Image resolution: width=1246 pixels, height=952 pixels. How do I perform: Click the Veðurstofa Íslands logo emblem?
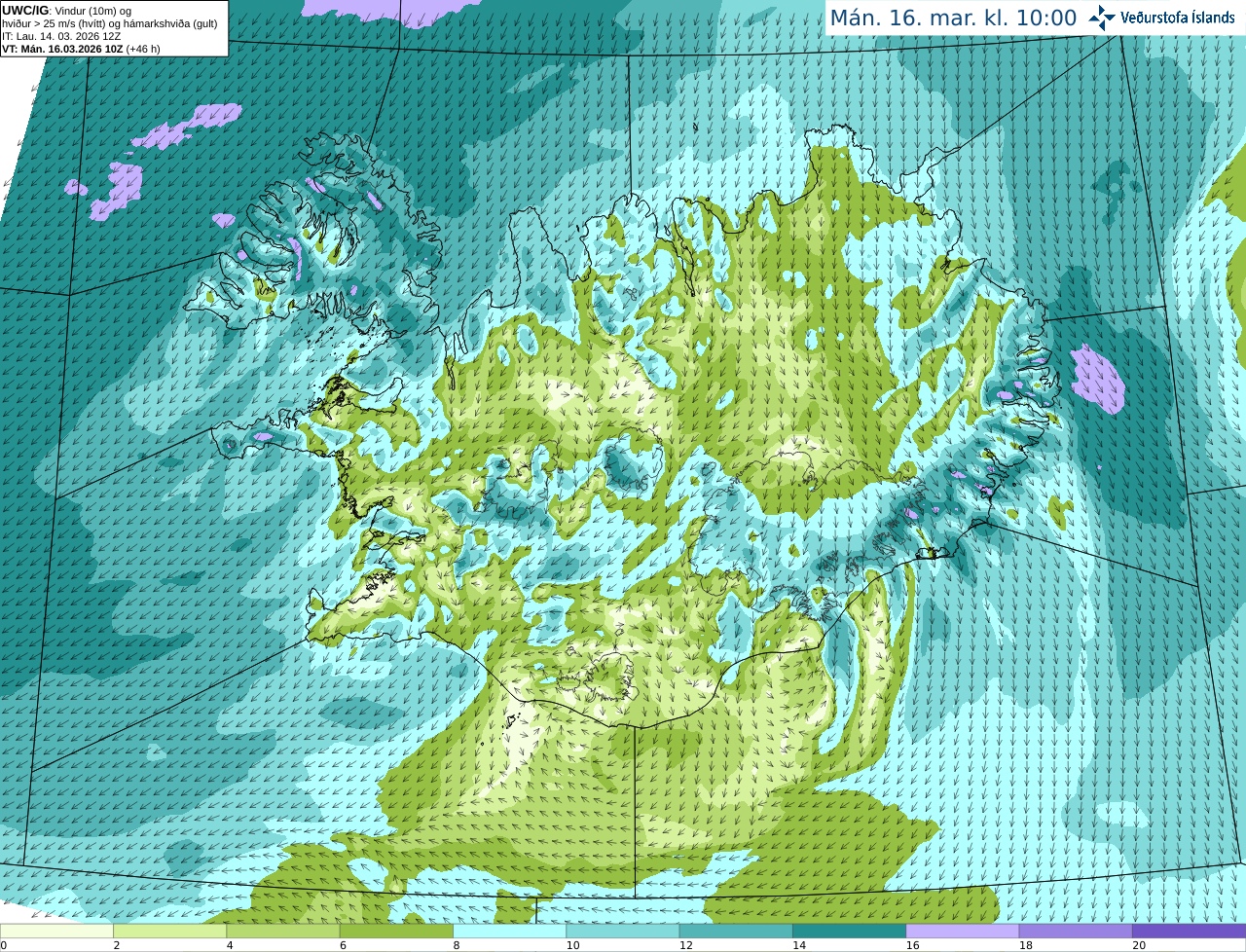[1102, 18]
